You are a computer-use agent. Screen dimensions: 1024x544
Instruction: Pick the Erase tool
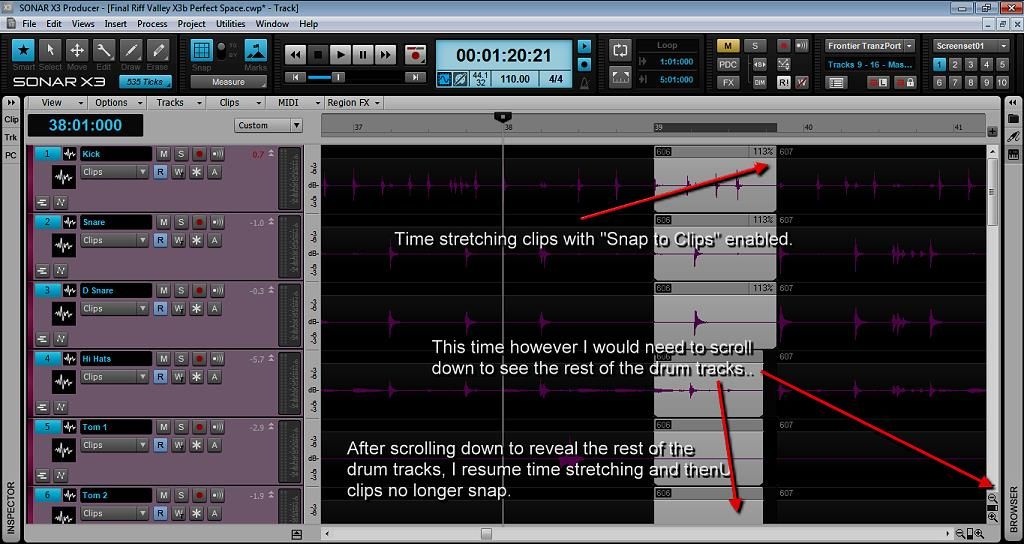tap(158, 50)
